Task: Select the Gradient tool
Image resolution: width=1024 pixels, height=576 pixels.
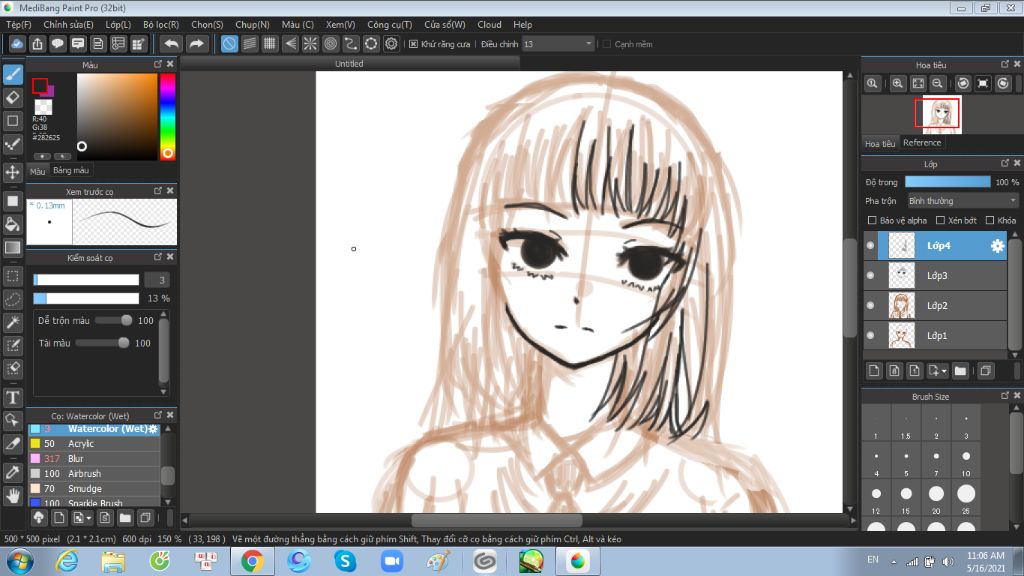Action: tap(12, 248)
